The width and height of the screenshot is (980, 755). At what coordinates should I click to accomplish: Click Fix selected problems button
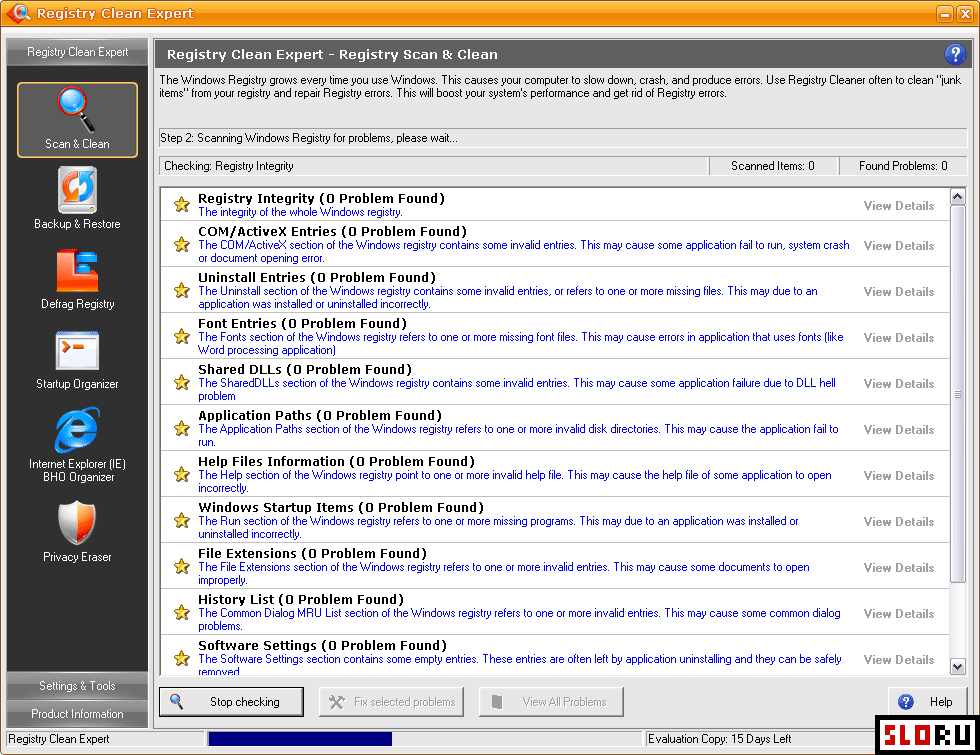tap(391, 702)
